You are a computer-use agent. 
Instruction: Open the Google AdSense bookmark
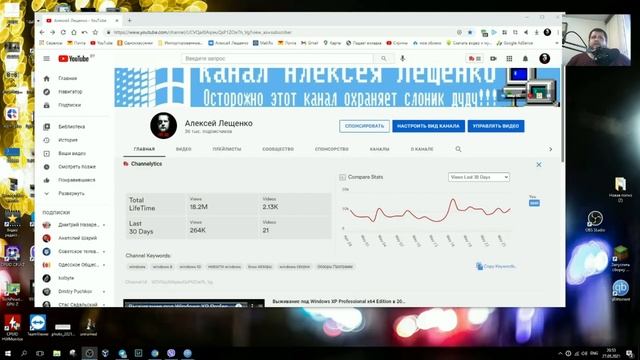pos(515,43)
